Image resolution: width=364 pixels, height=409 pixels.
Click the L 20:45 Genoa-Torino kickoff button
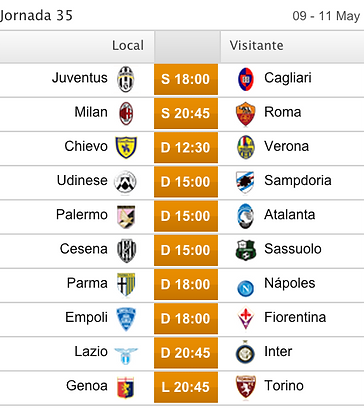click(186, 387)
